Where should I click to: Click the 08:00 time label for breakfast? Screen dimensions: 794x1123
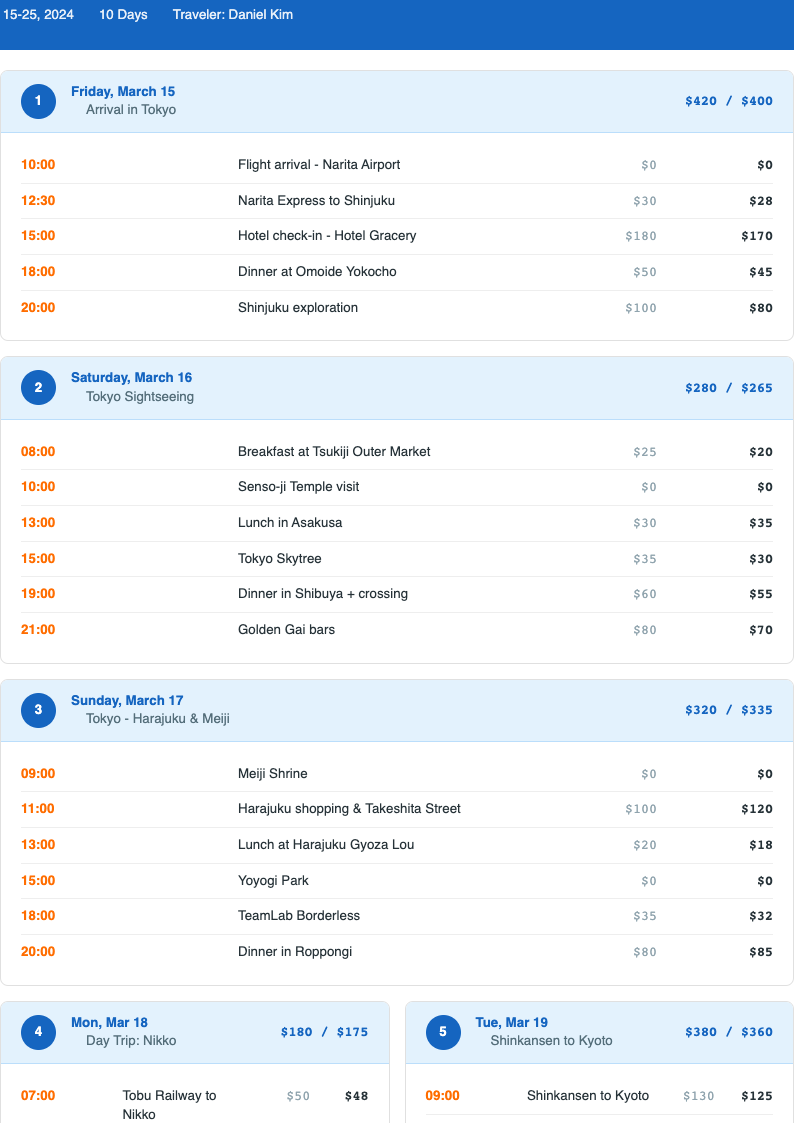(x=38, y=451)
